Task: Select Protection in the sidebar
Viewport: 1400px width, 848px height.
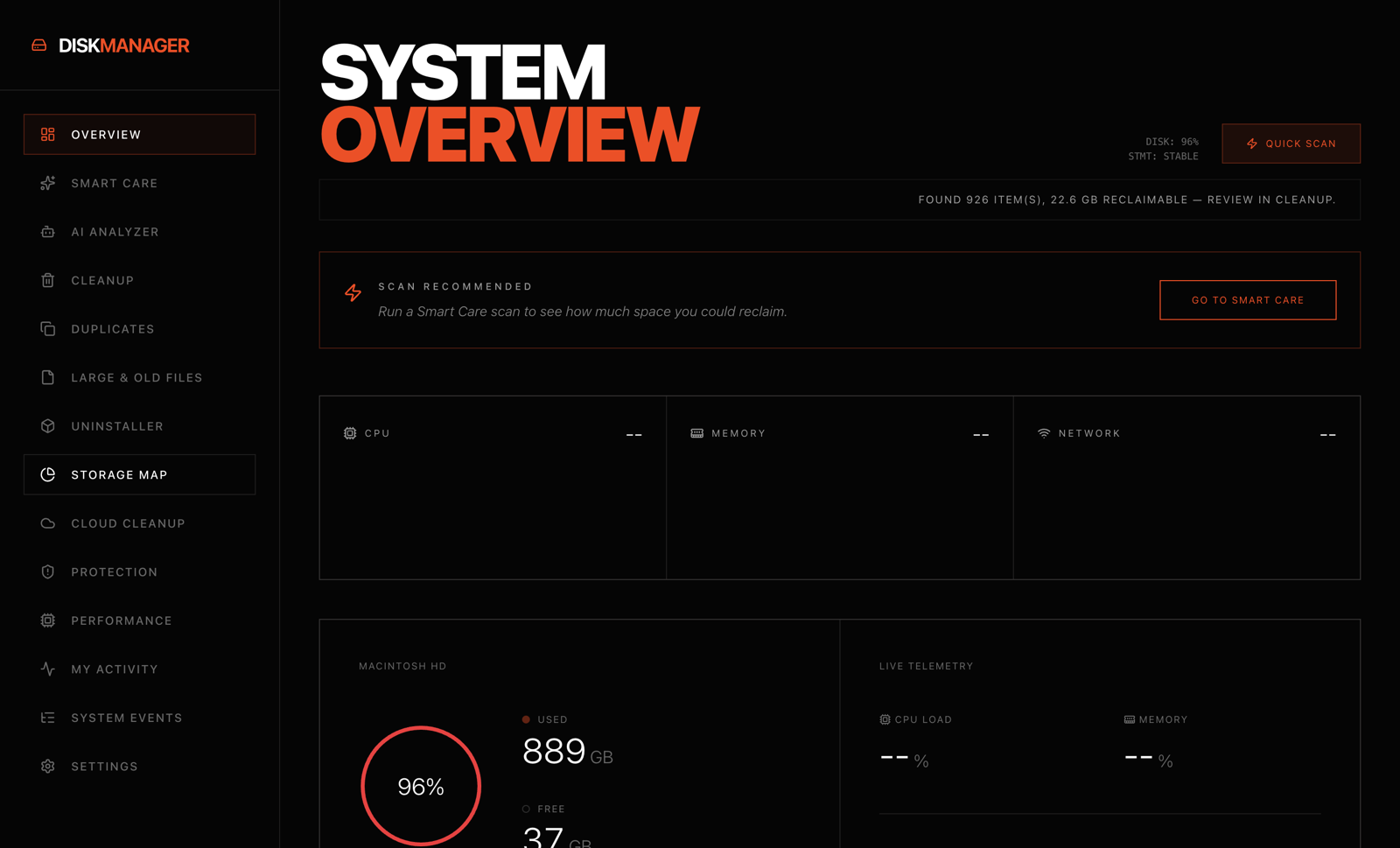Action: coord(140,571)
